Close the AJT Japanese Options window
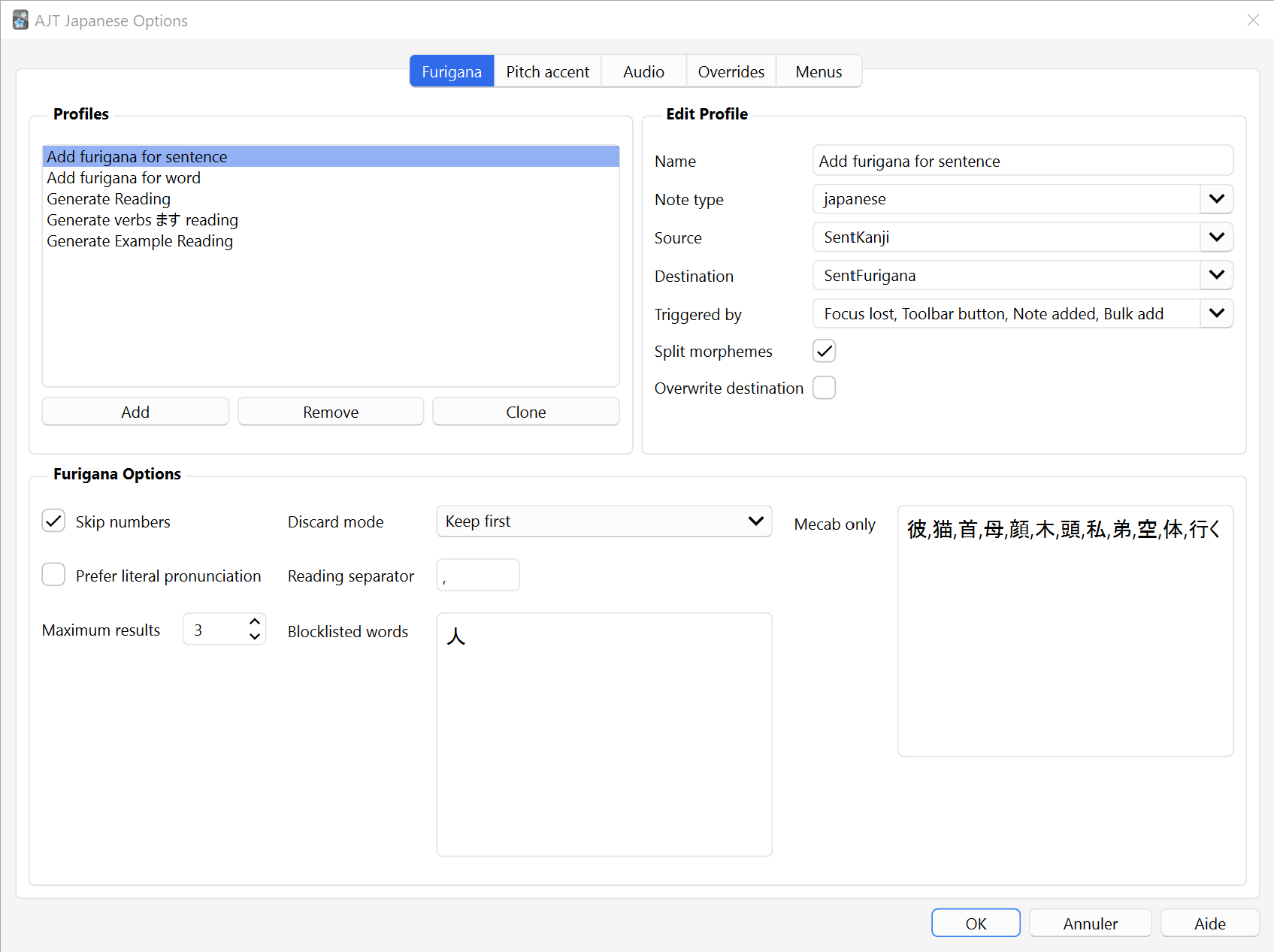The width and height of the screenshot is (1274, 952). coord(1252,20)
